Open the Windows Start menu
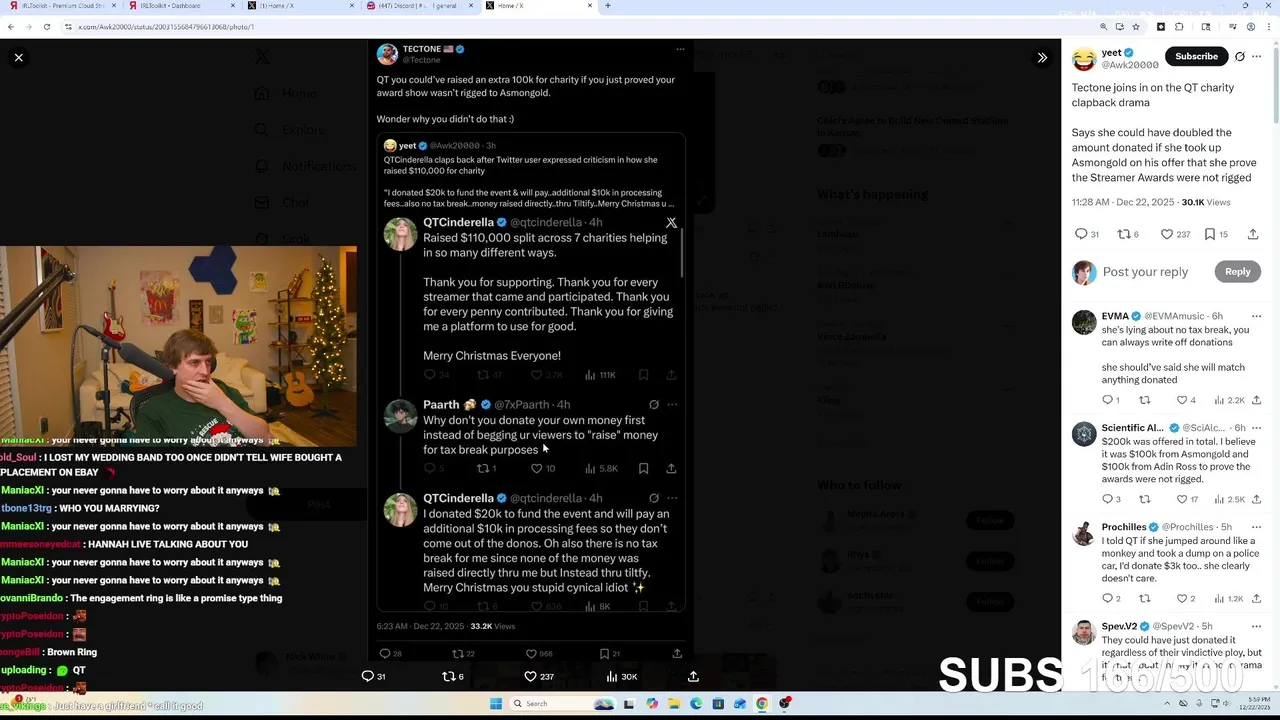Image resolution: width=1280 pixels, height=720 pixels. click(x=495, y=704)
